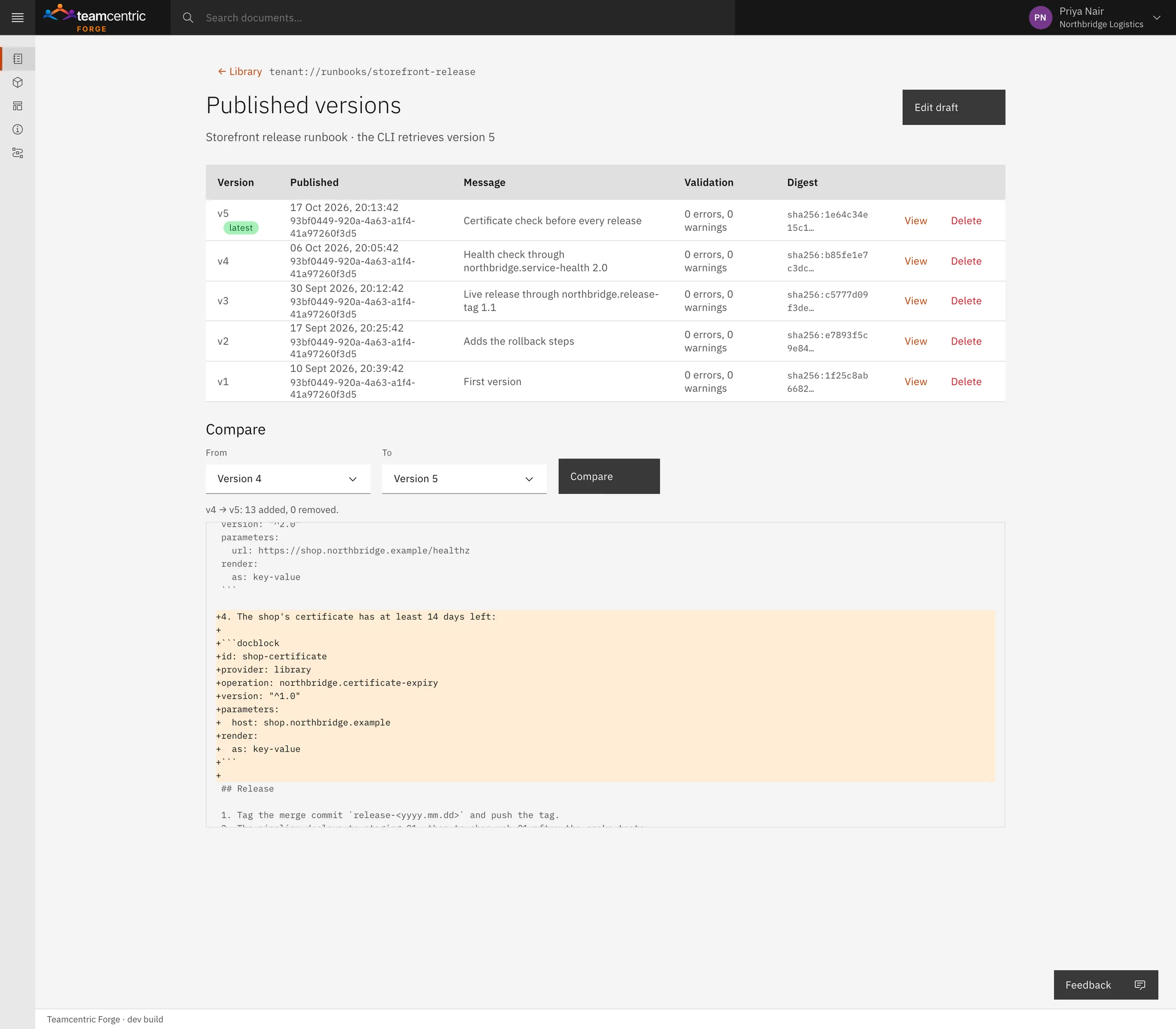Open the From Version 4 dropdown
Image resolution: width=1176 pixels, height=1029 pixels.
(x=288, y=478)
